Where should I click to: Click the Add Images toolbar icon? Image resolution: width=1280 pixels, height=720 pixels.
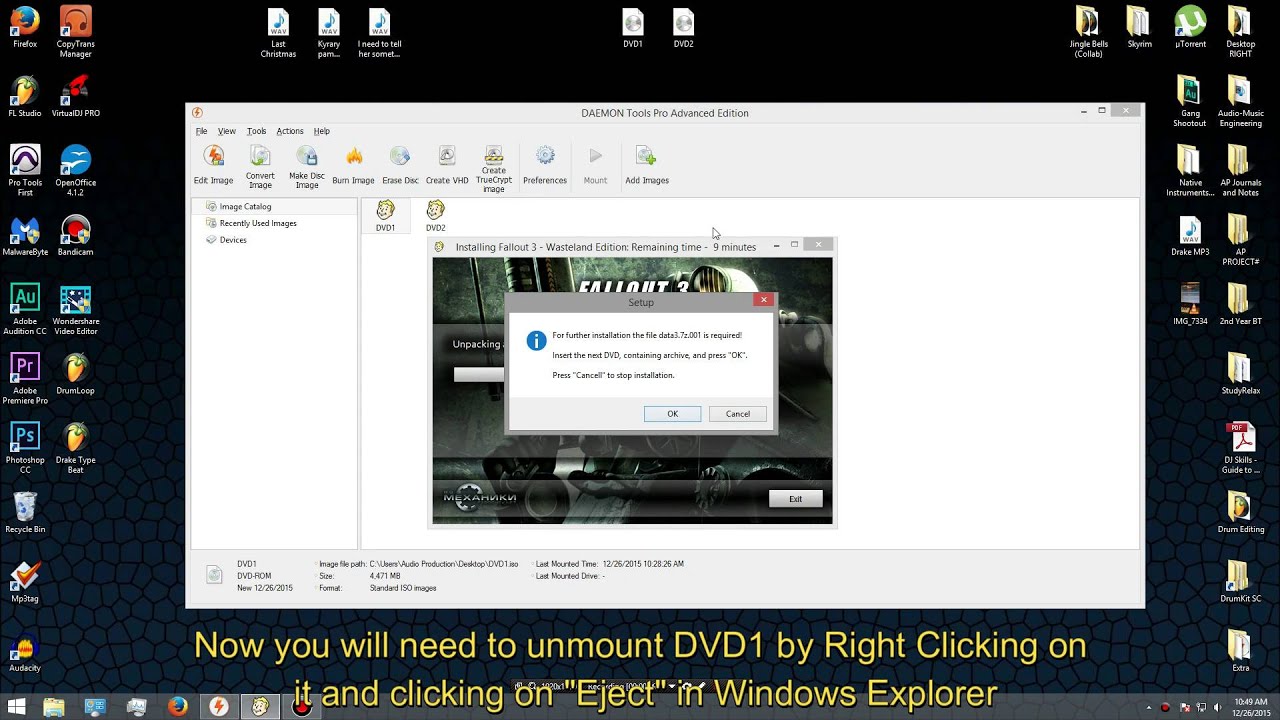point(647,165)
